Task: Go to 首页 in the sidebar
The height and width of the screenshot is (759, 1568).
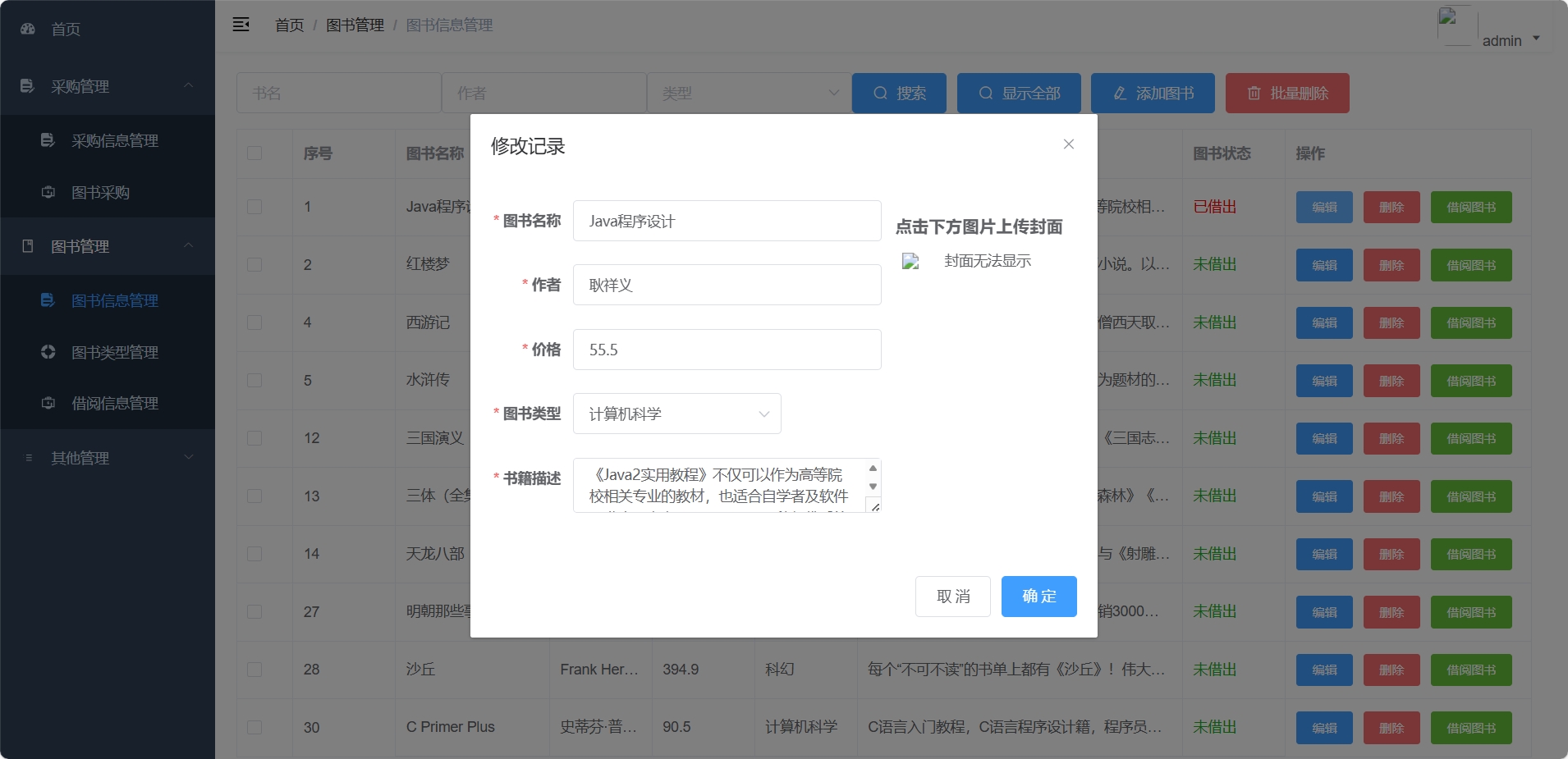Action: pyautogui.click(x=108, y=29)
